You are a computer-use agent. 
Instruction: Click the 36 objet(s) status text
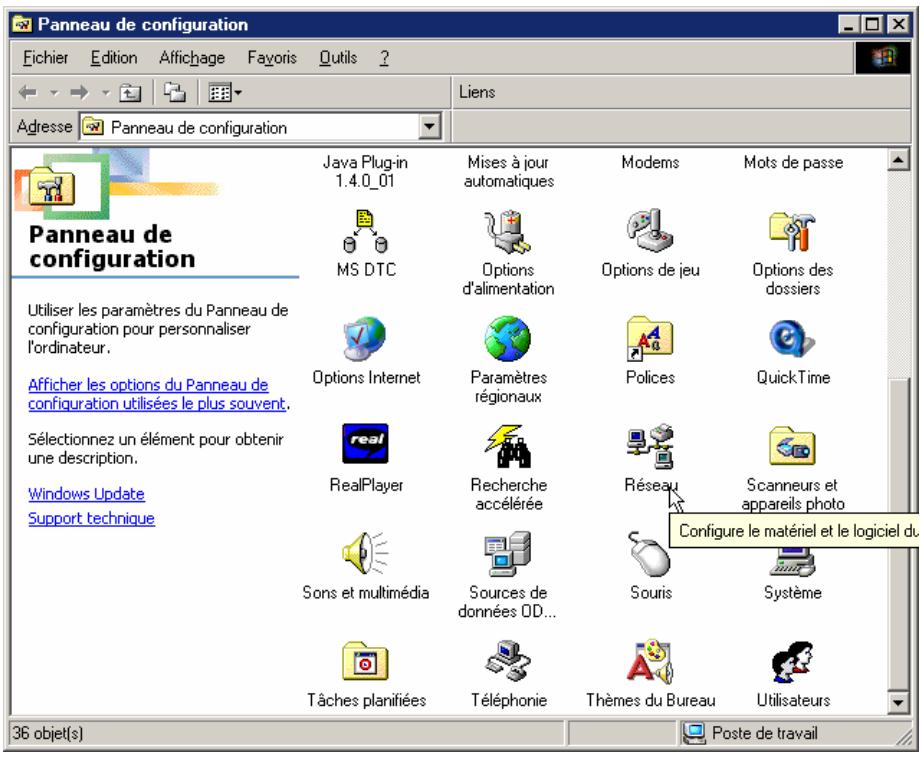48,733
